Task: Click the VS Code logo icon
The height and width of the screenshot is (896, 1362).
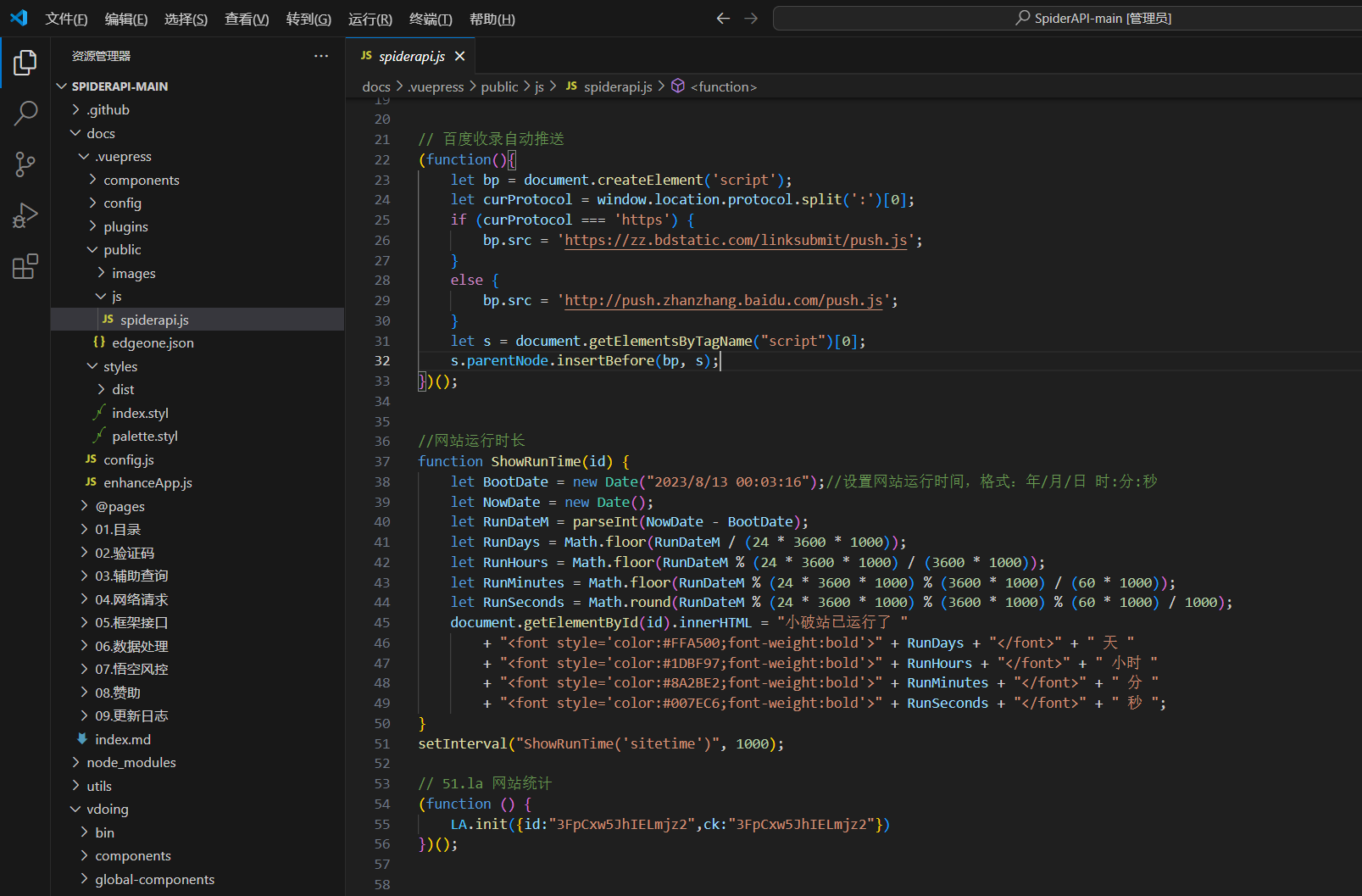Action: click(x=19, y=18)
